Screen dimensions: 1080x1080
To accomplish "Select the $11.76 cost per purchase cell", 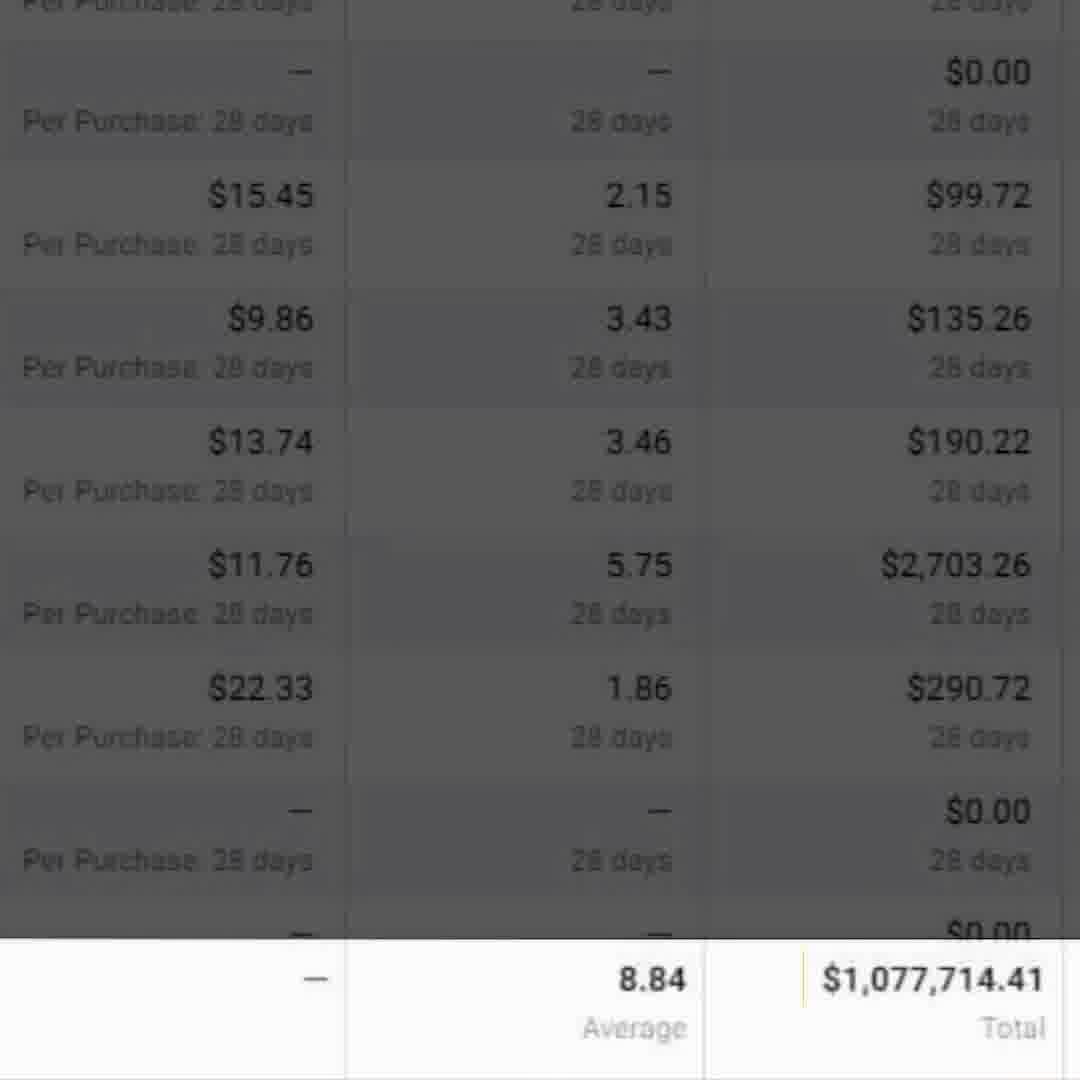I will [261, 564].
